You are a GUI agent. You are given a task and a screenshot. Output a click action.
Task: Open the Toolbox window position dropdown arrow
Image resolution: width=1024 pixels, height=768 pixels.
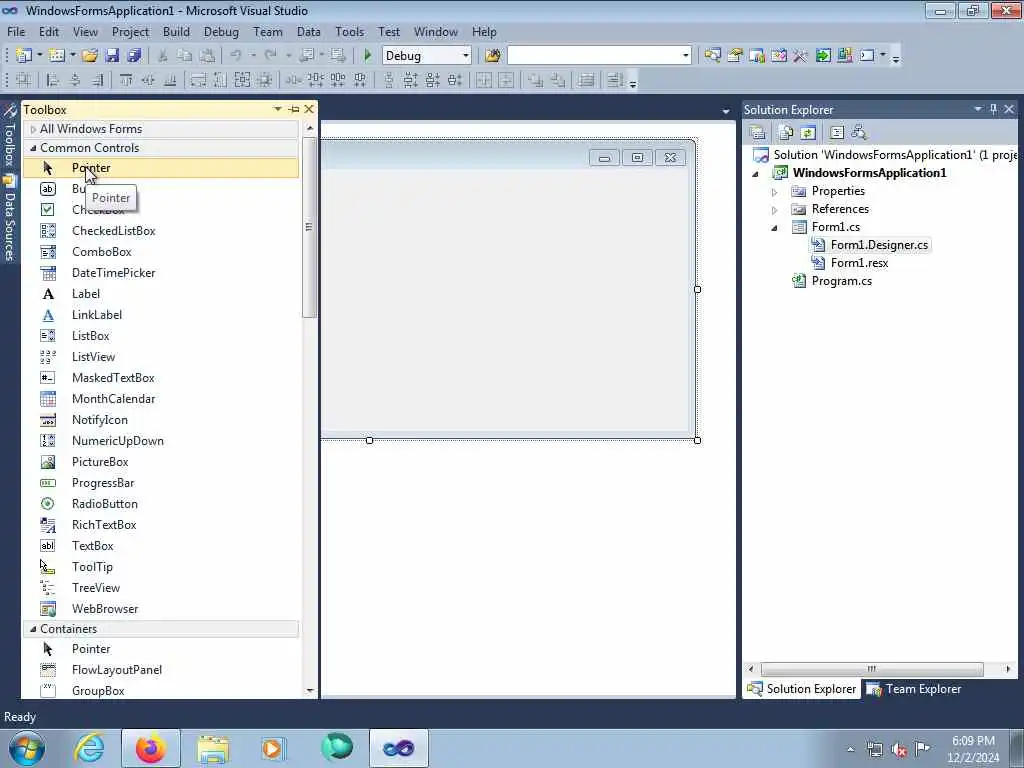pos(278,109)
